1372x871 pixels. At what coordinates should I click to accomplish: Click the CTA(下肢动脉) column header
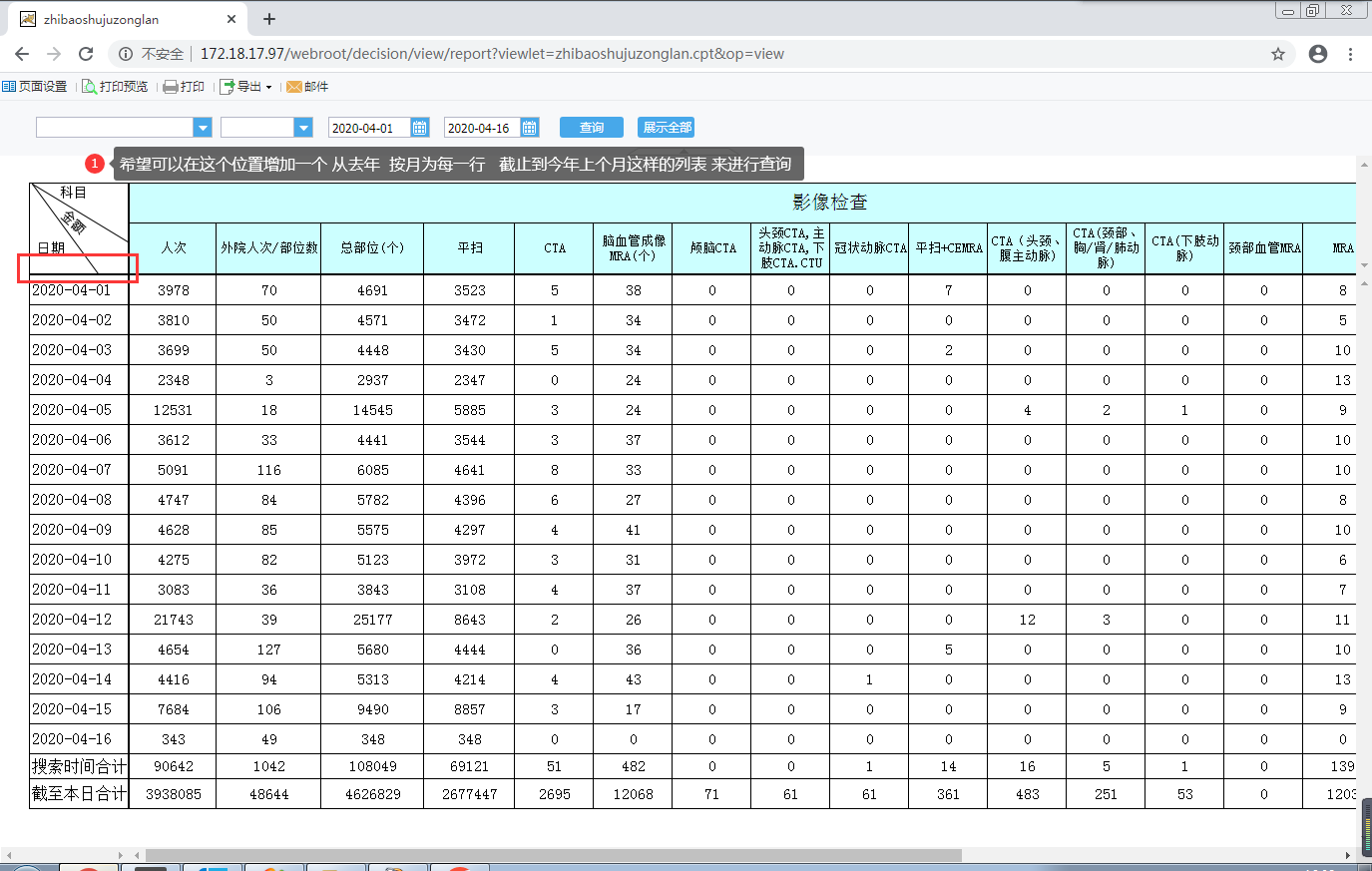click(x=1184, y=248)
